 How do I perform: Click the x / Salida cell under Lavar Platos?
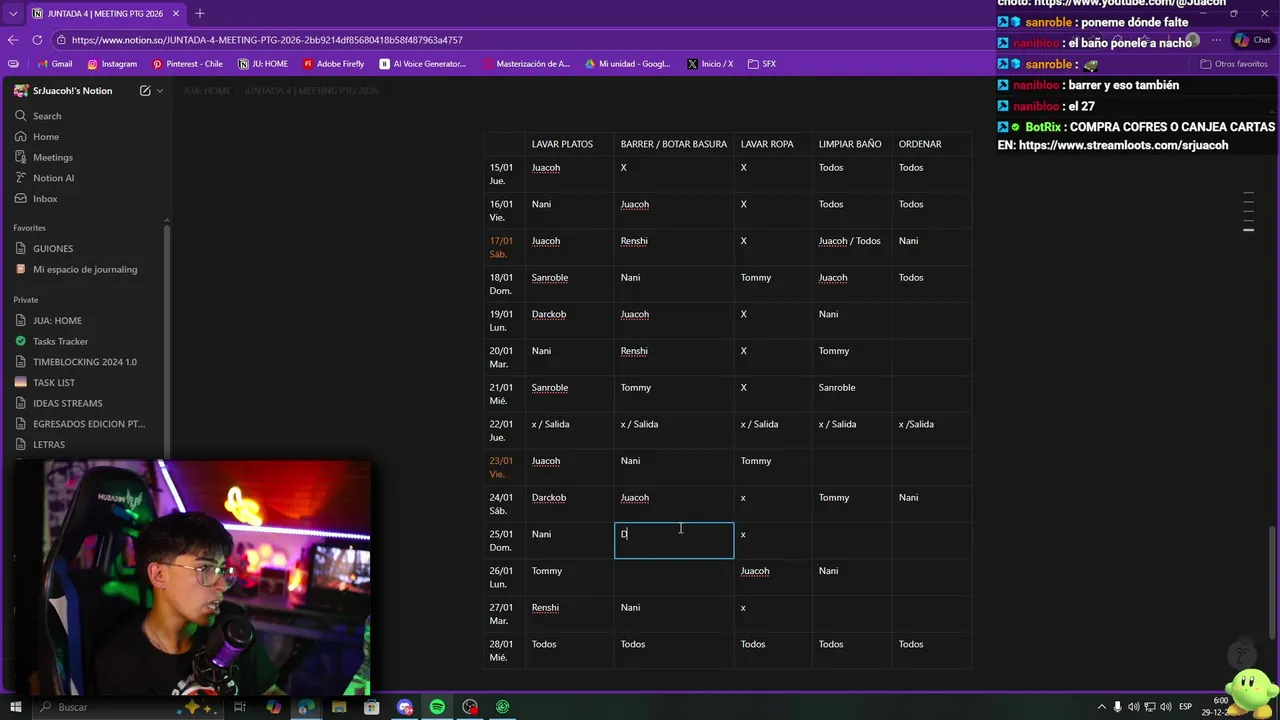coord(570,431)
